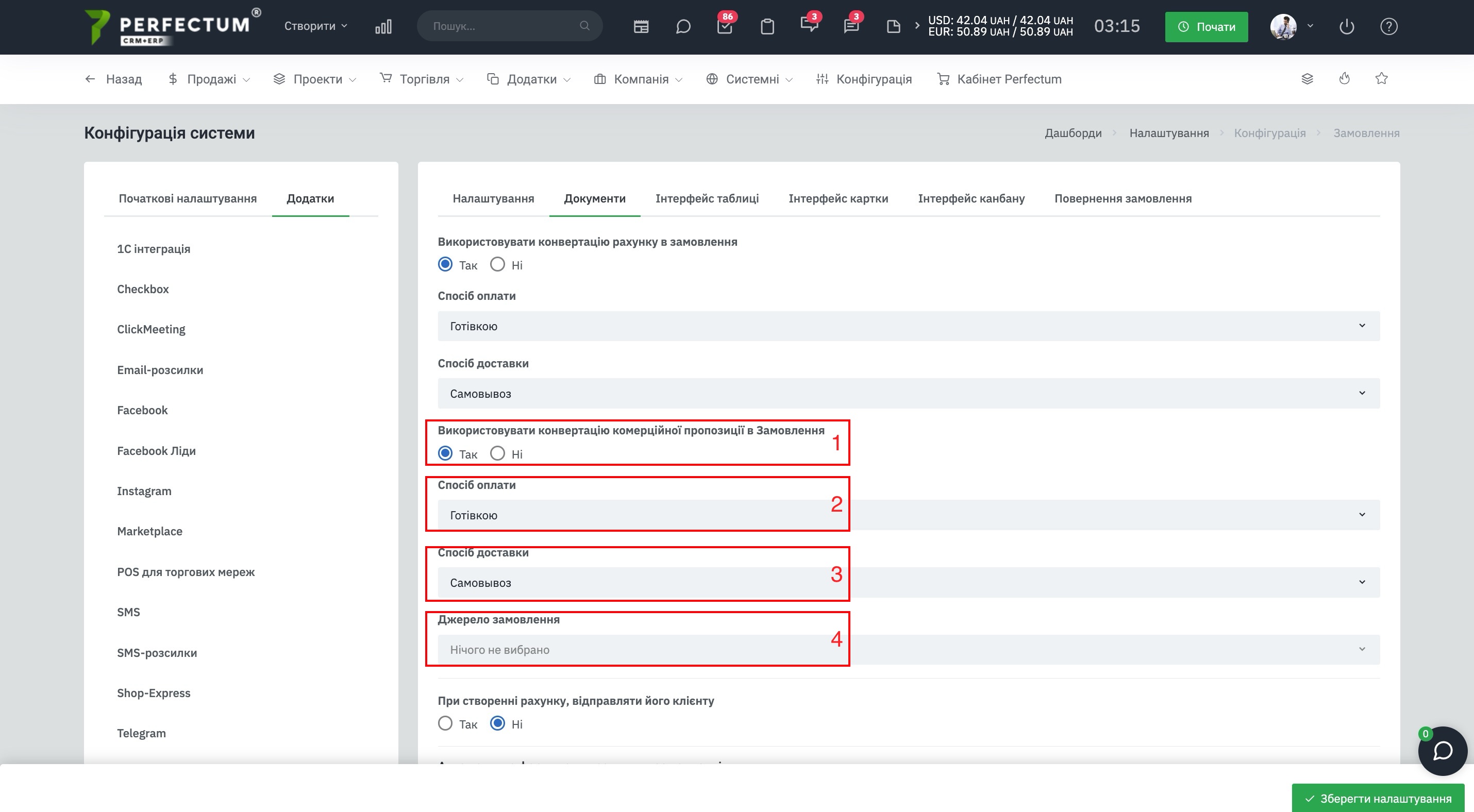This screenshot has height=812, width=1474.
Task: Open the Джерело замовлення dropdown
Action: [909, 650]
